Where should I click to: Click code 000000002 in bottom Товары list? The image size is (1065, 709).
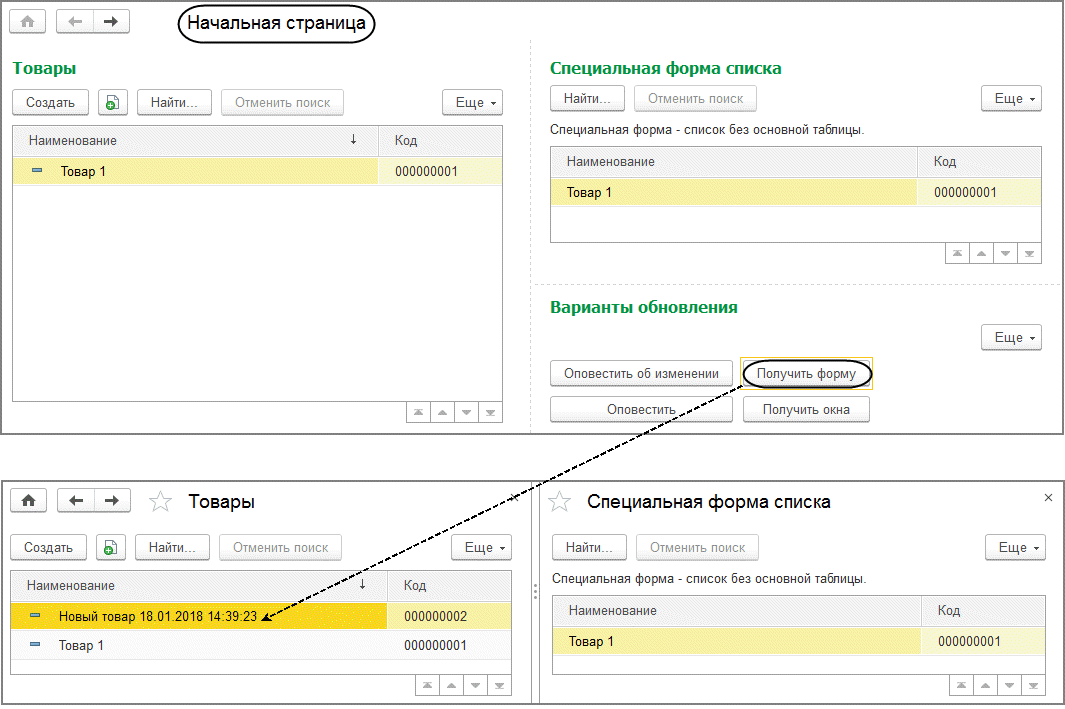435,617
